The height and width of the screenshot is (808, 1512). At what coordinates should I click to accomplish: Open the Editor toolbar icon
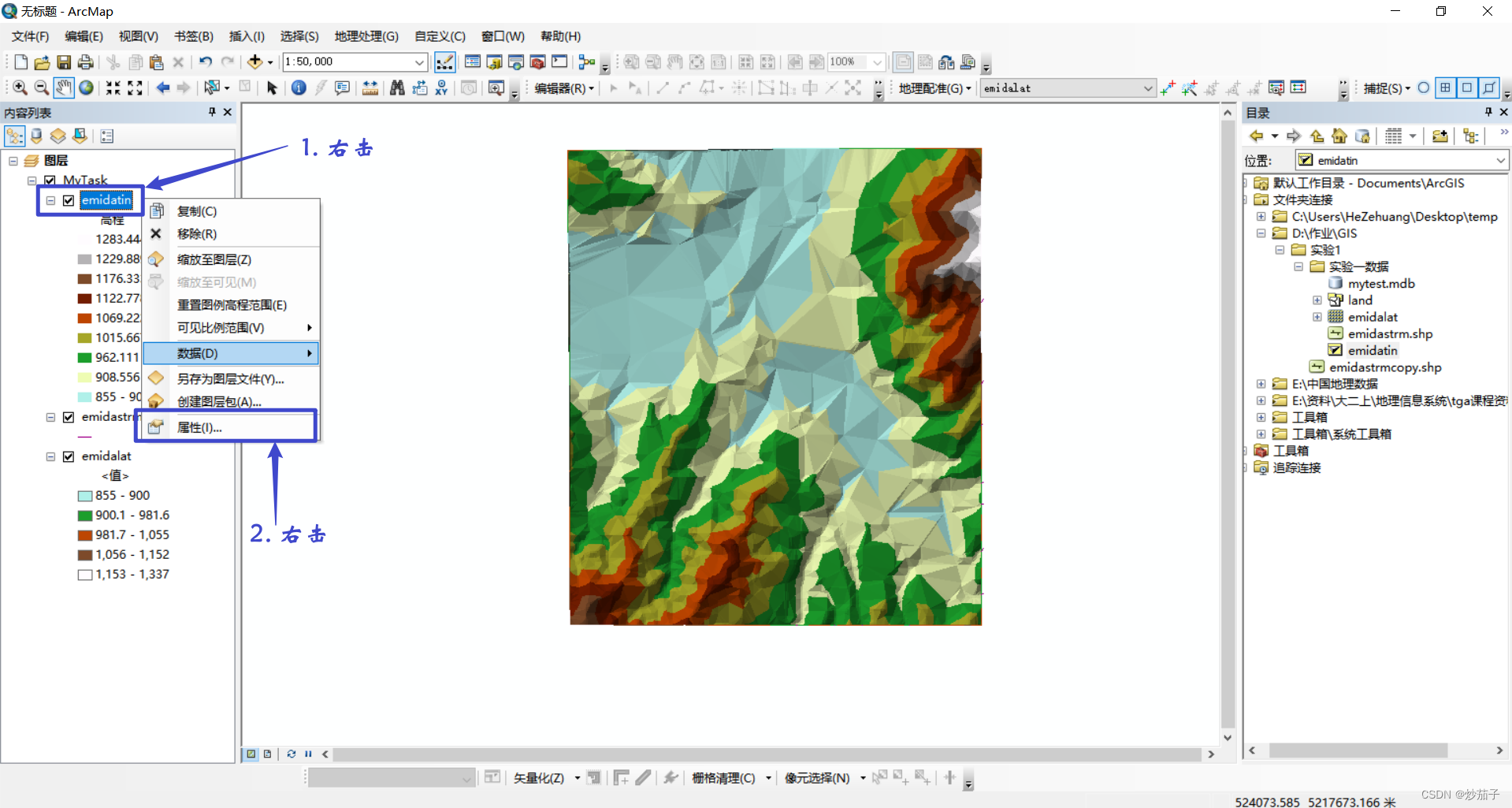tap(444, 62)
